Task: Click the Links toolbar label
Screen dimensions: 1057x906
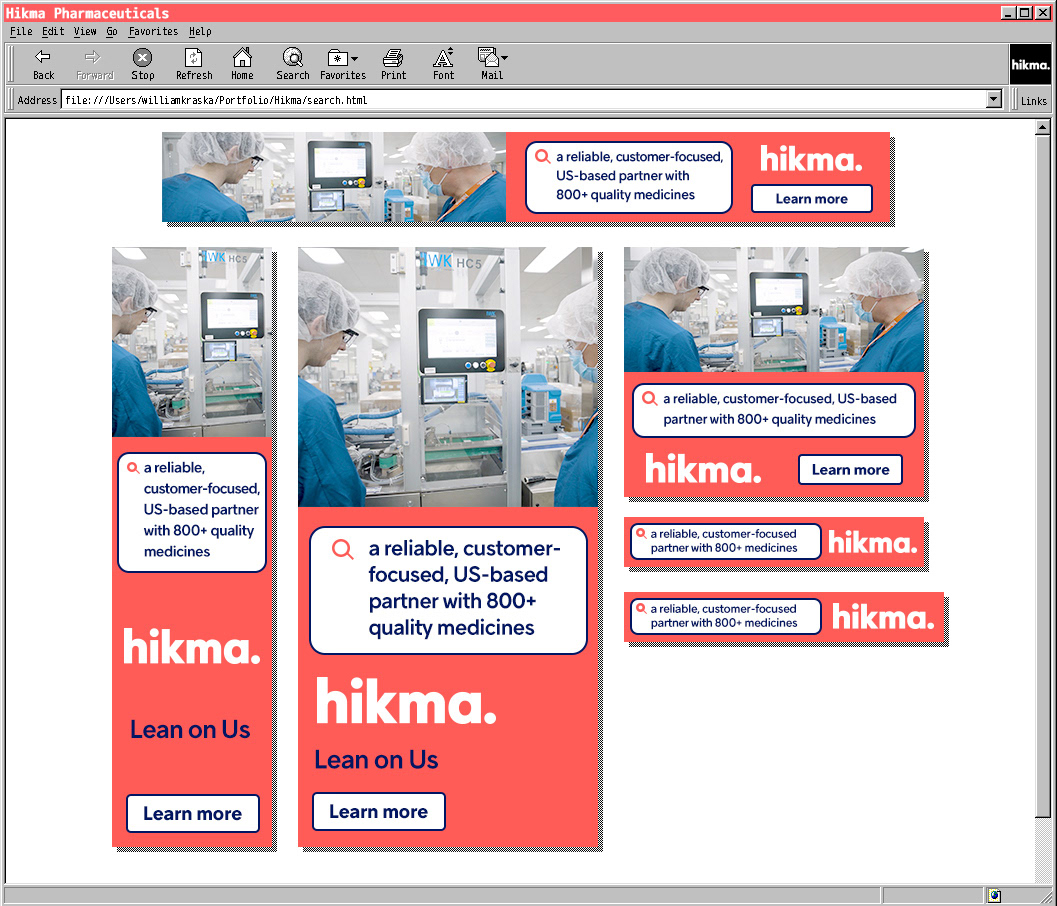Action: click(x=1033, y=100)
